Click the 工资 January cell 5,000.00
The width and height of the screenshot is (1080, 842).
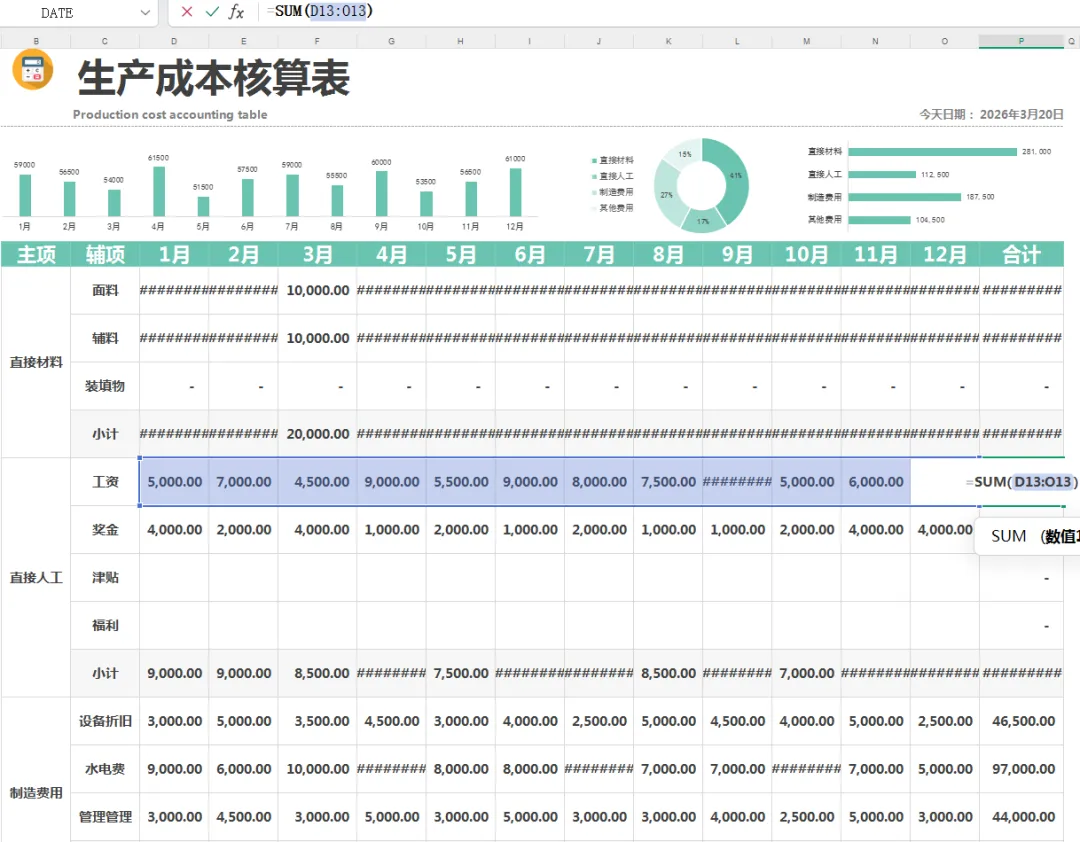pyautogui.click(x=174, y=482)
